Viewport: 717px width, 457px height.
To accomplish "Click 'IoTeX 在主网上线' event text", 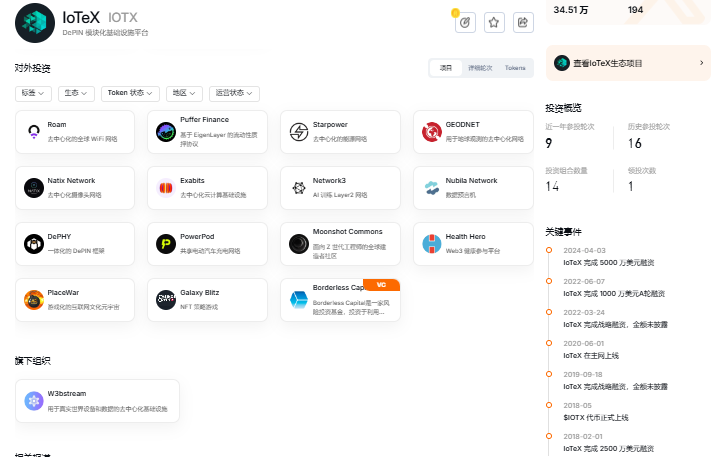I will (591, 355).
